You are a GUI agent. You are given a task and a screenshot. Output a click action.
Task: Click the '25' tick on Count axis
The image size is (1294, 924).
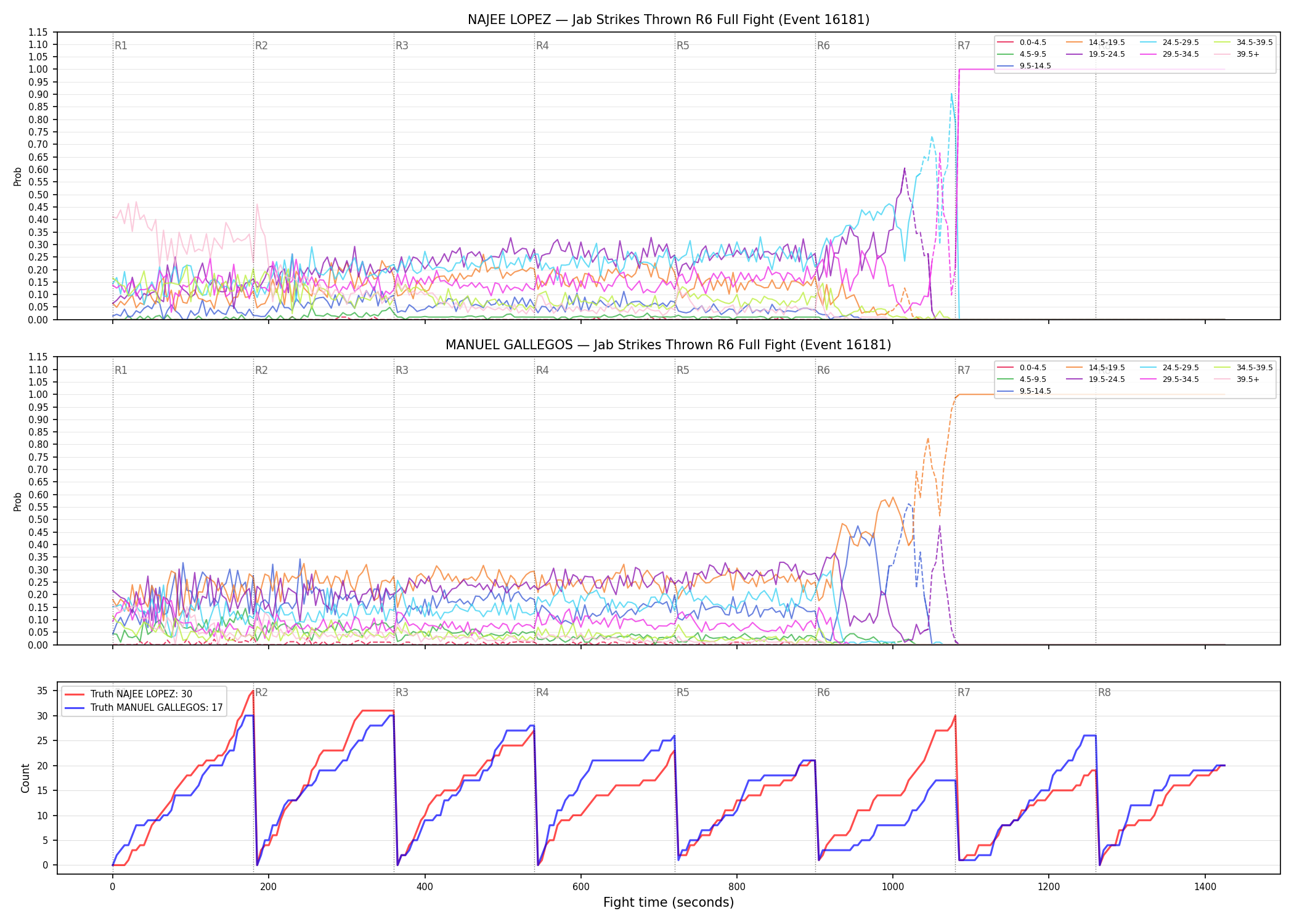pos(43,741)
